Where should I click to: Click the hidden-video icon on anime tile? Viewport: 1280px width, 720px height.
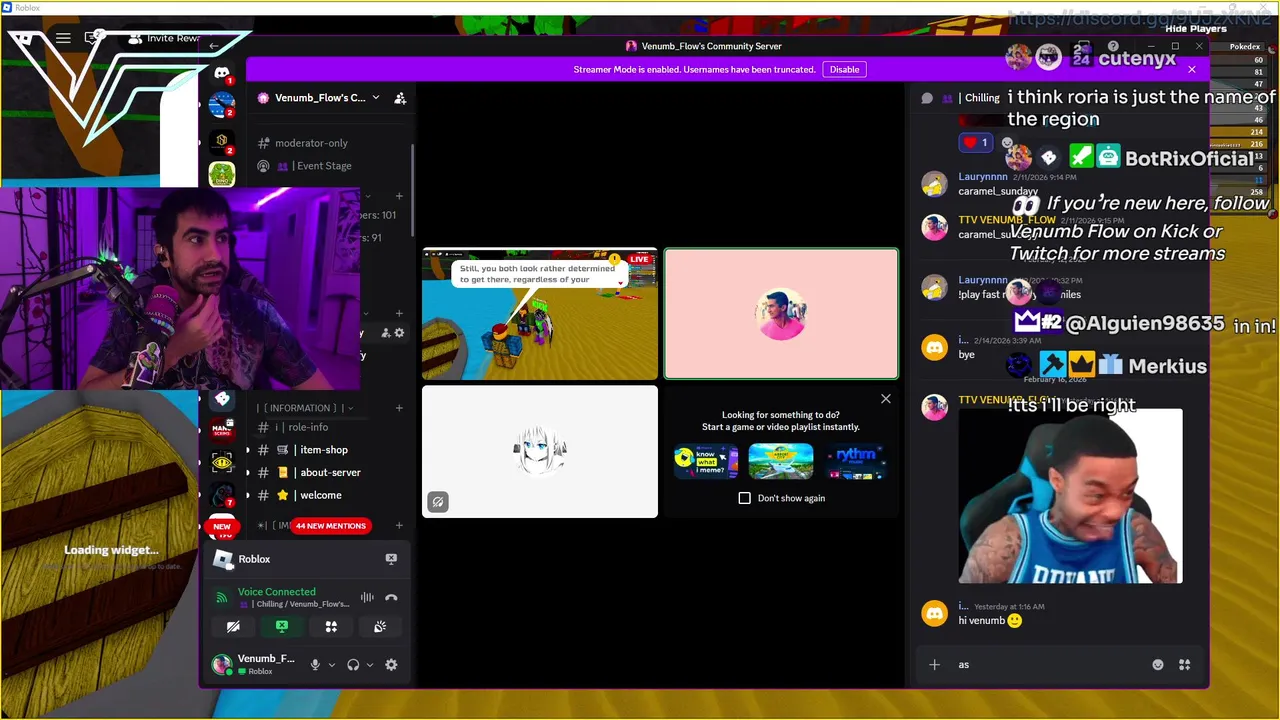coord(437,502)
